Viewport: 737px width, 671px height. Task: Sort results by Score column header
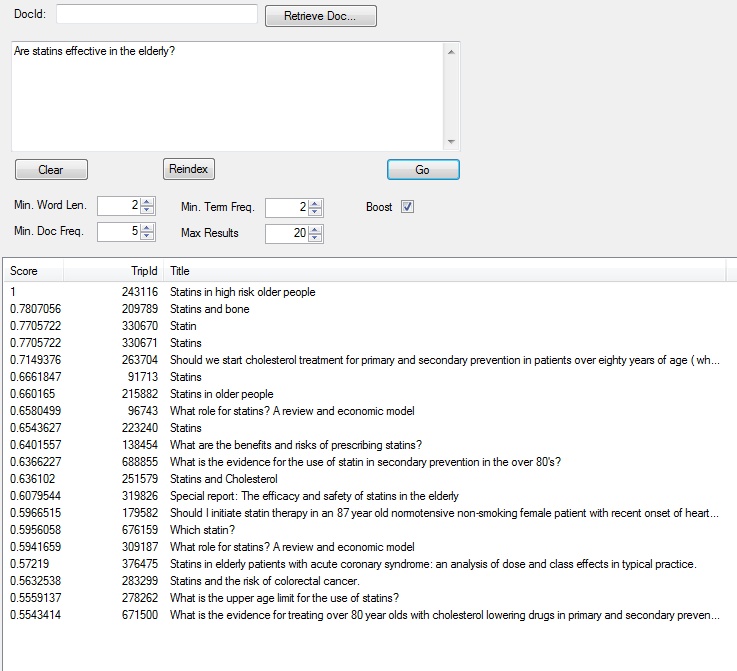(32, 271)
